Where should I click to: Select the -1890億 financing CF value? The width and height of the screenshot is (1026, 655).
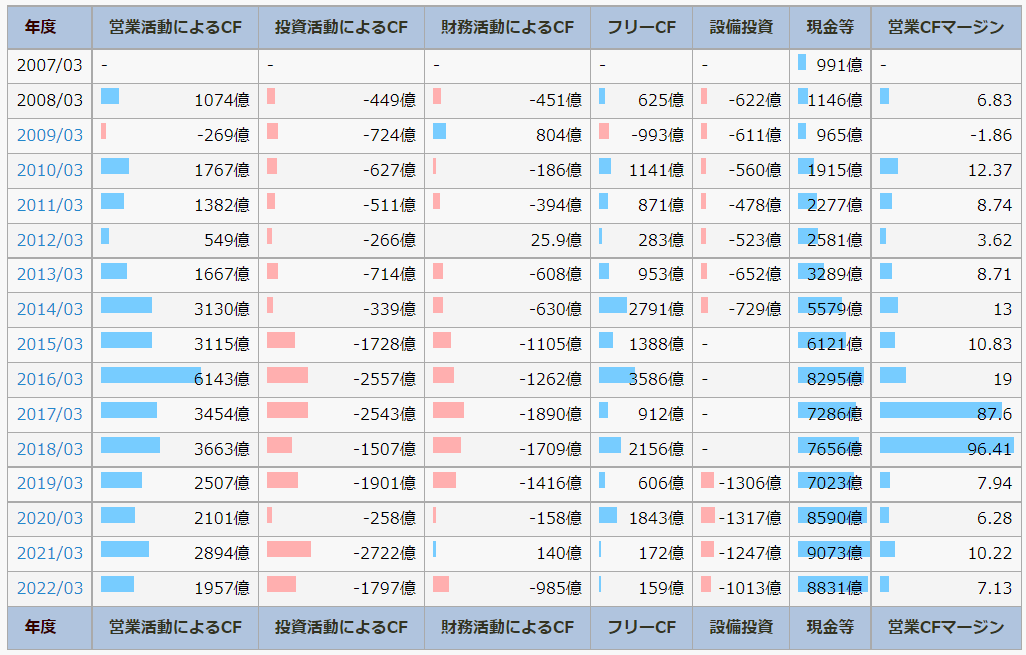(551, 414)
